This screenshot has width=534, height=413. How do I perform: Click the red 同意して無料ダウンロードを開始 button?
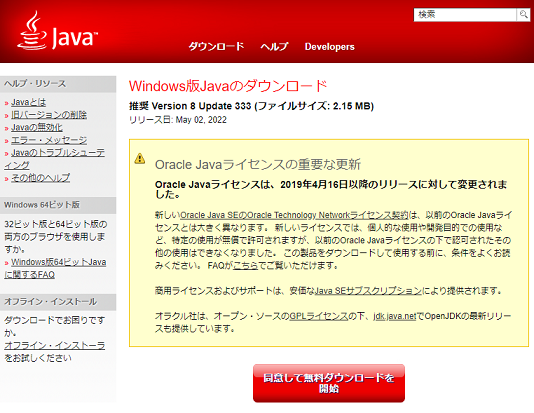tap(329, 383)
